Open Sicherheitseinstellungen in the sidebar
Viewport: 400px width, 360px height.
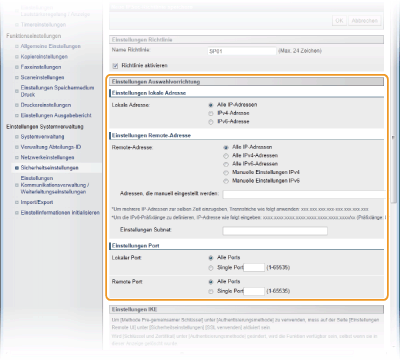coord(49,168)
